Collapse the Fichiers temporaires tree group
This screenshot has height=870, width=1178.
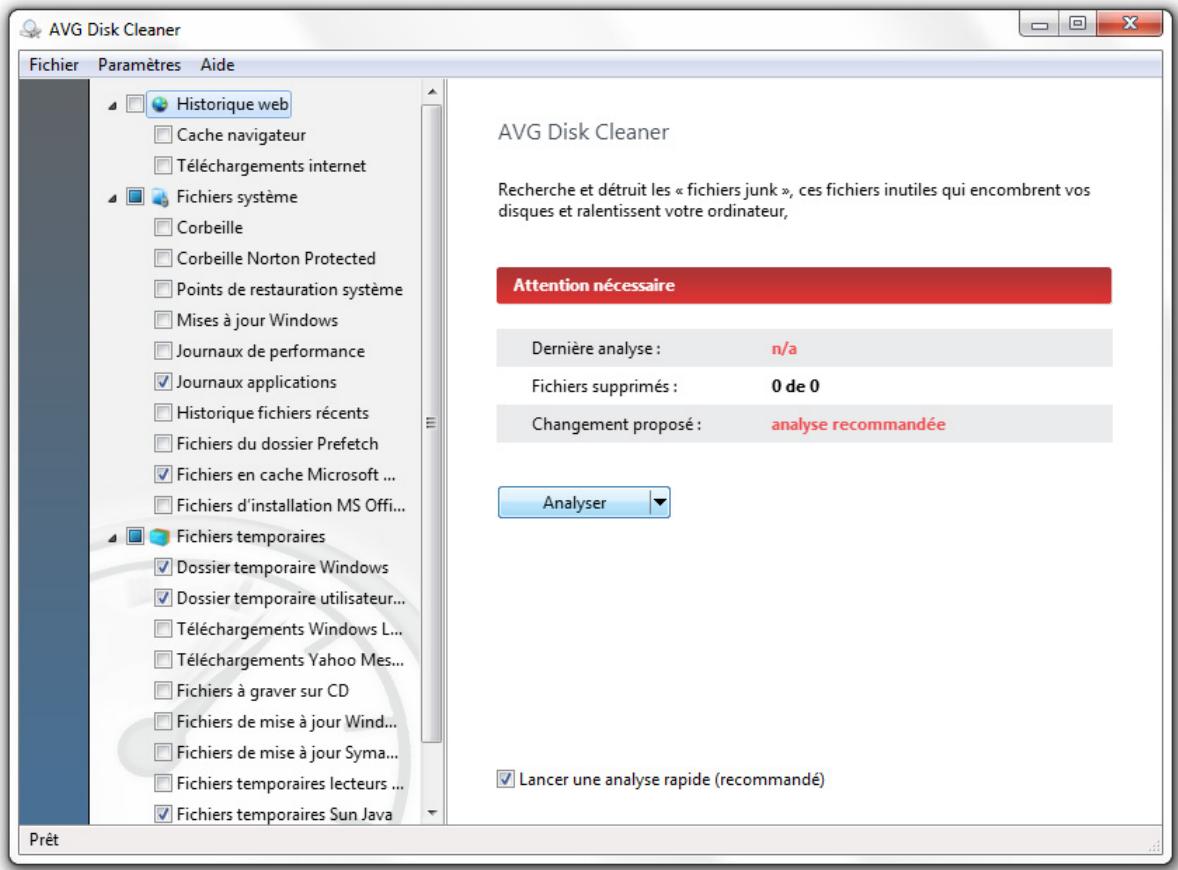point(113,538)
